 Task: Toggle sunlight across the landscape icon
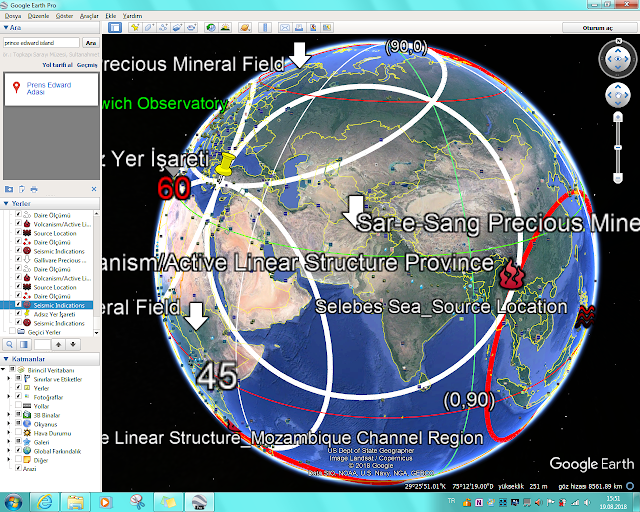coord(225,27)
